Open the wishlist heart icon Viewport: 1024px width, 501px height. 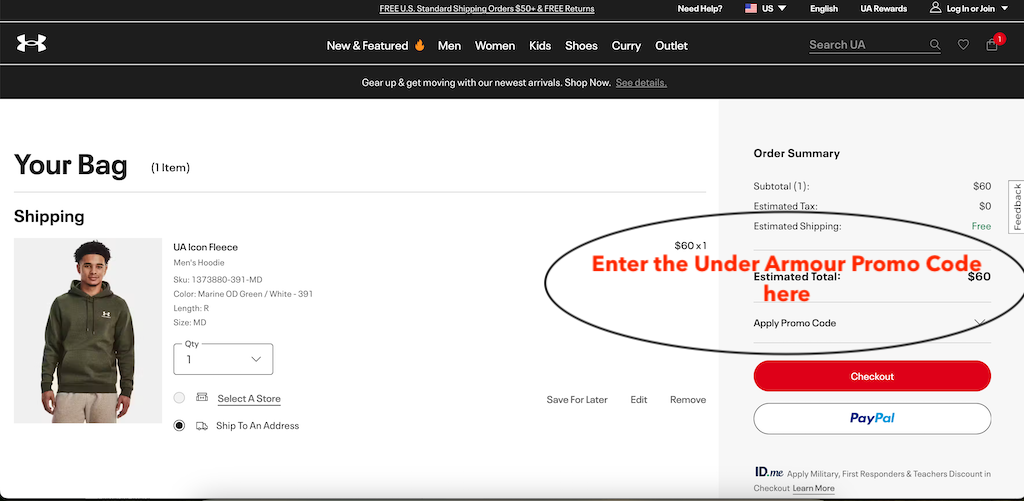(x=963, y=45)
